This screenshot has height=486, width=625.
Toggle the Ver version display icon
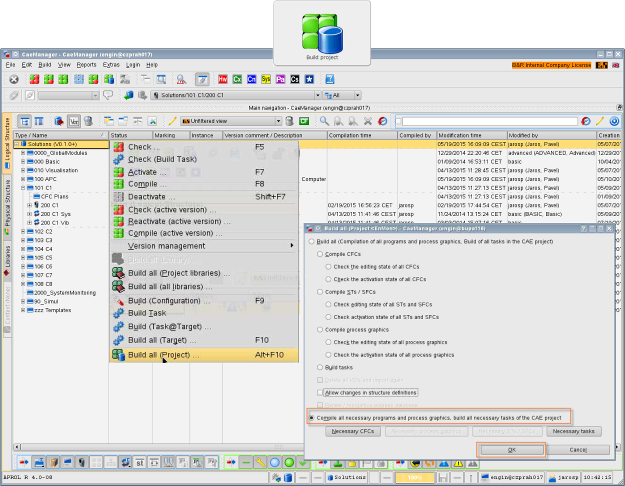(74, 121)
